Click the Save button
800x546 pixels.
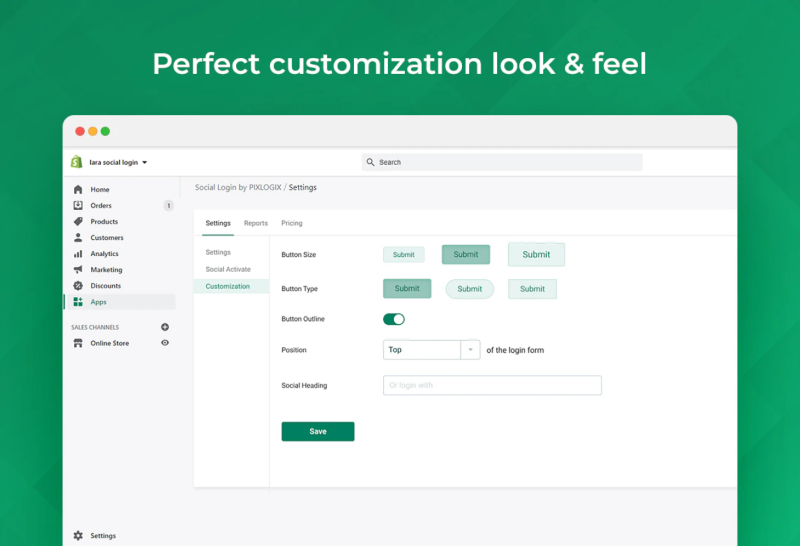click(x=318, y=431)
